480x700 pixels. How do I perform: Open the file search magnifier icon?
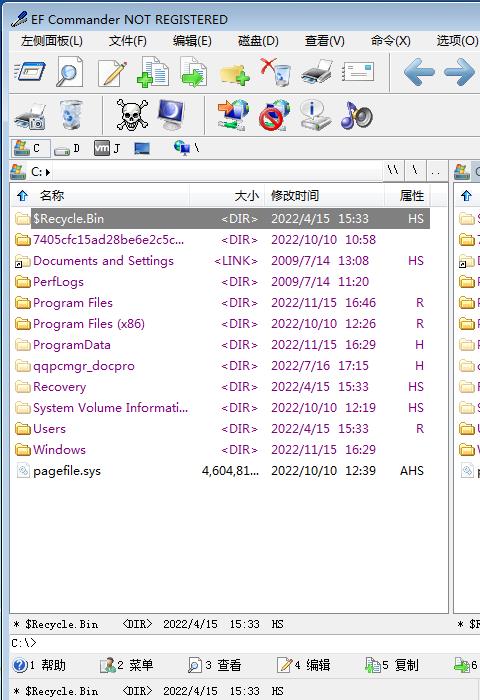[x=69, y=71]
